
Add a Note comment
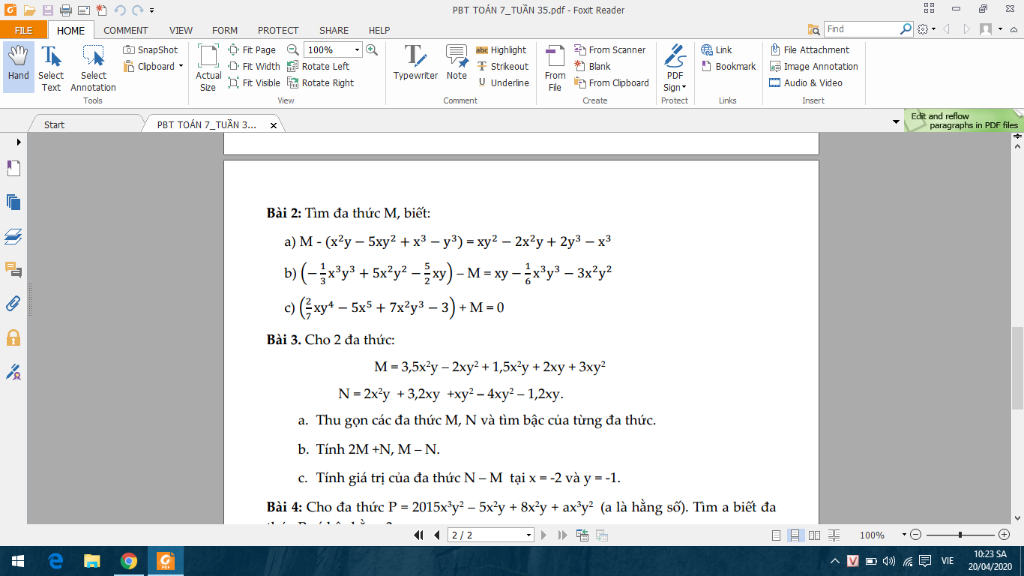[x=456, y=63]
